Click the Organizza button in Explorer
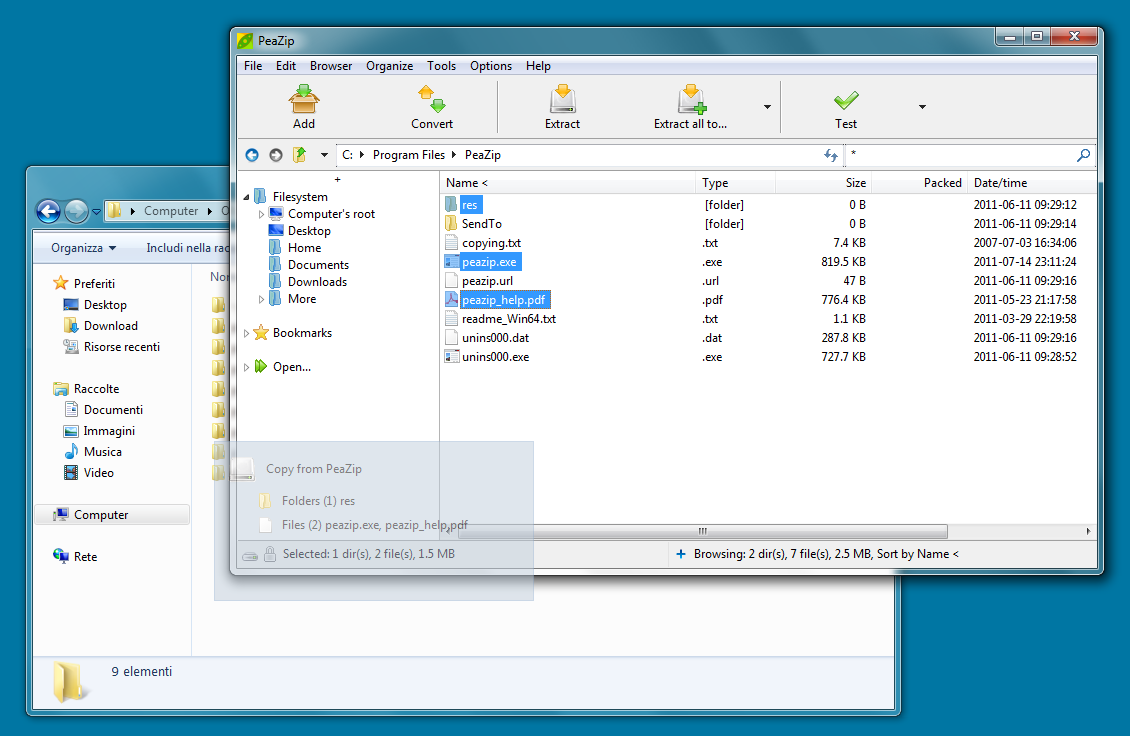This screenshot has width=1130, height=736. tap(83, 248)
